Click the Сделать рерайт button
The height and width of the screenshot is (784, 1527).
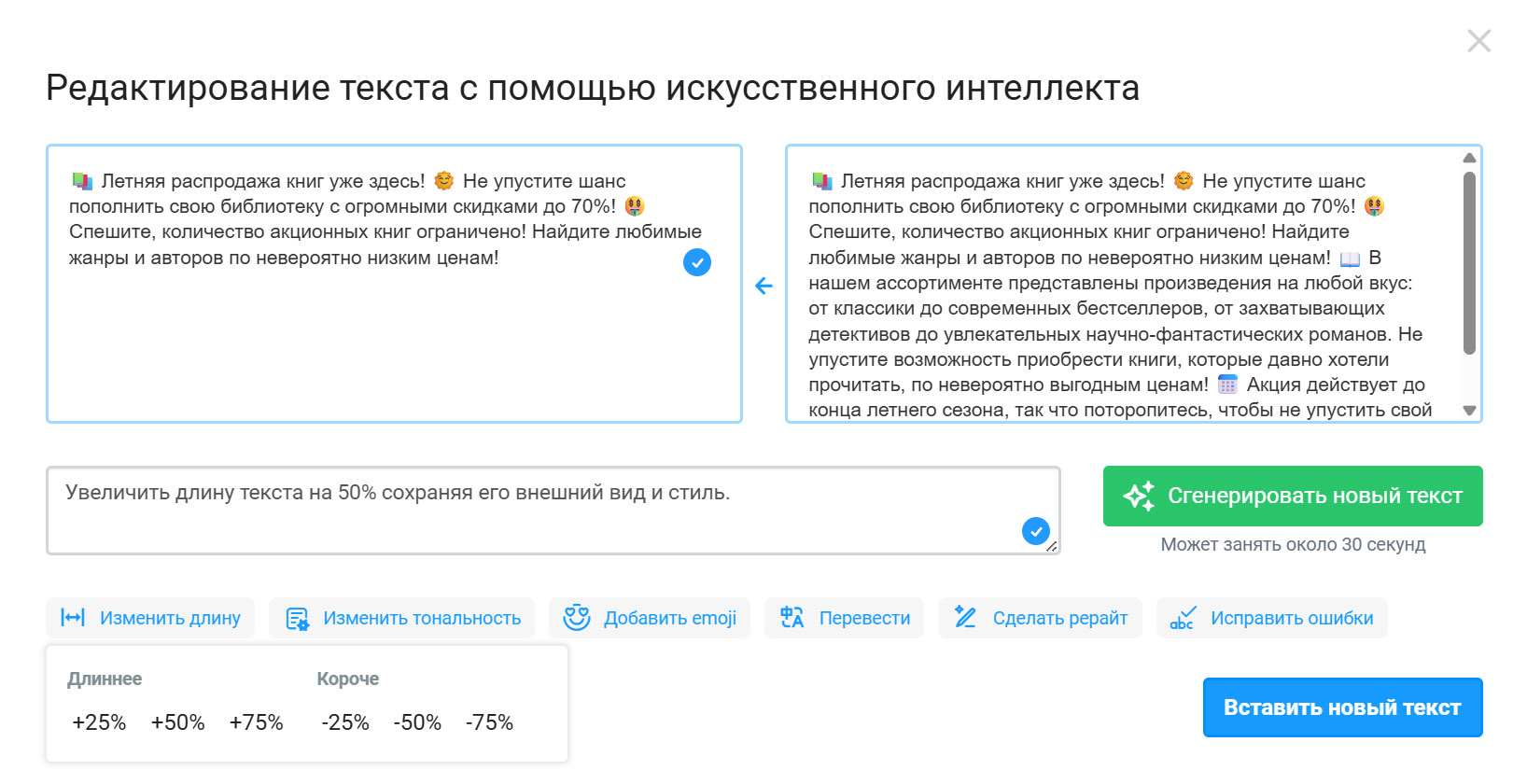1040,618
